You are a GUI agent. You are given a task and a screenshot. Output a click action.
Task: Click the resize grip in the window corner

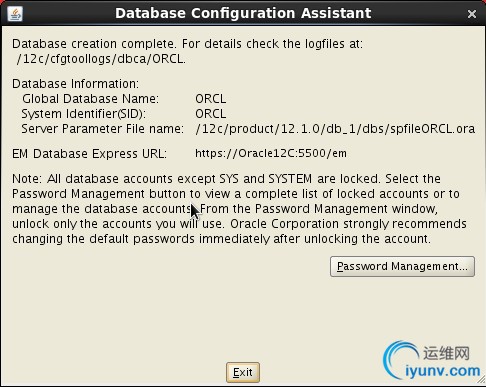point(481,380)
